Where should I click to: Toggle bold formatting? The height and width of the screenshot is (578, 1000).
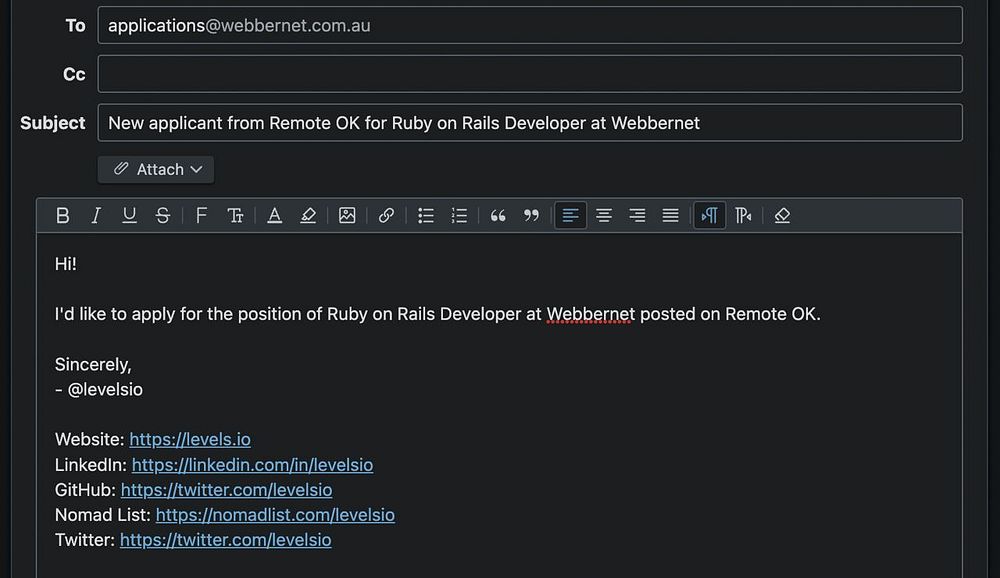point(62,216)
